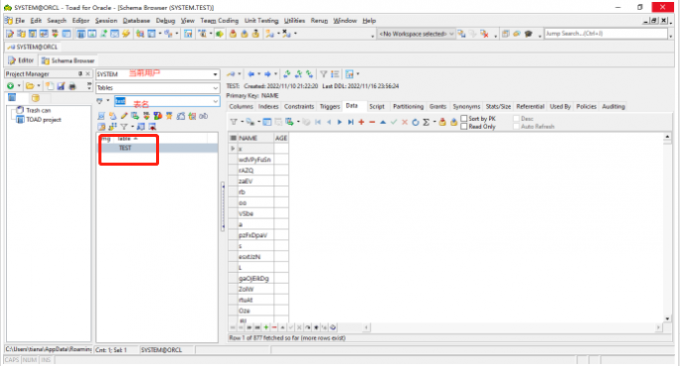Click the Sigma totals icon
This screenshot has width=680, height=366.
pyautogui.click(x=426, y=122)
